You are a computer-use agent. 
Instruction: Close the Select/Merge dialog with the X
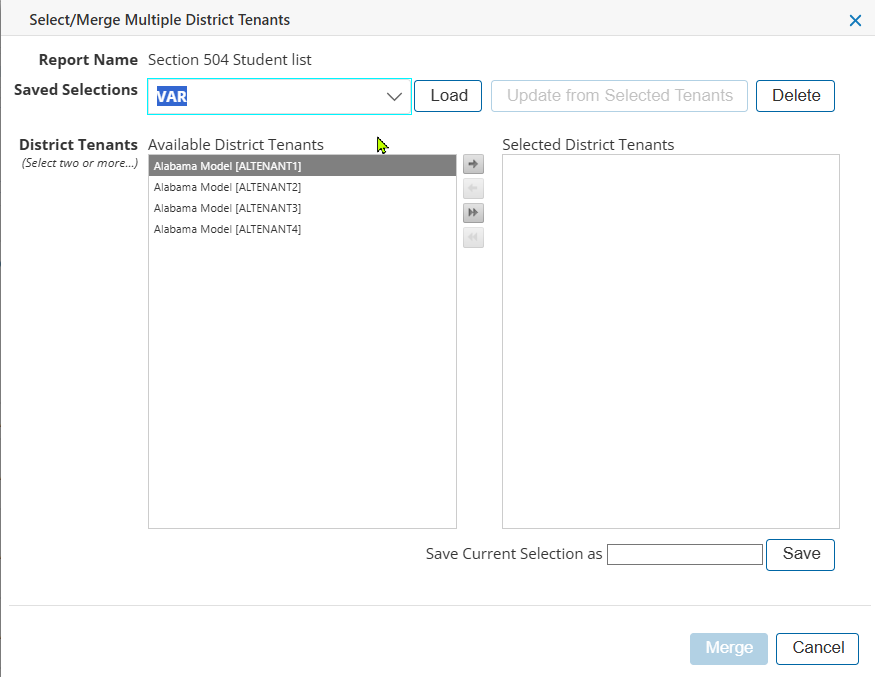pyautogui.click(x=855, y=20)
